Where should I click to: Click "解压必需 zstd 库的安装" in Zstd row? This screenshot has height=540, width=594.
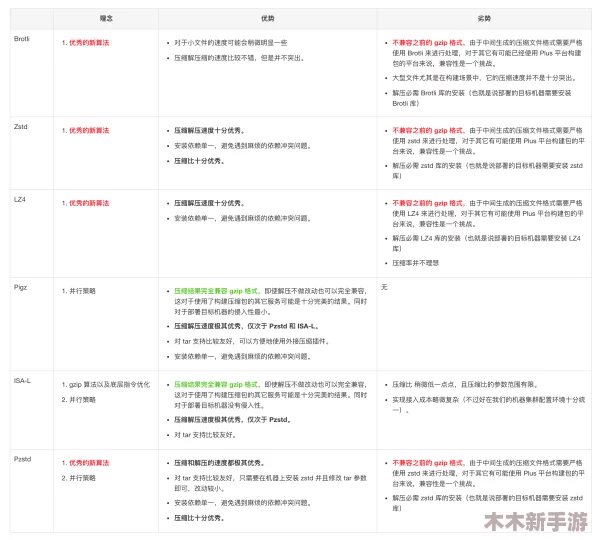click(488, 171)
